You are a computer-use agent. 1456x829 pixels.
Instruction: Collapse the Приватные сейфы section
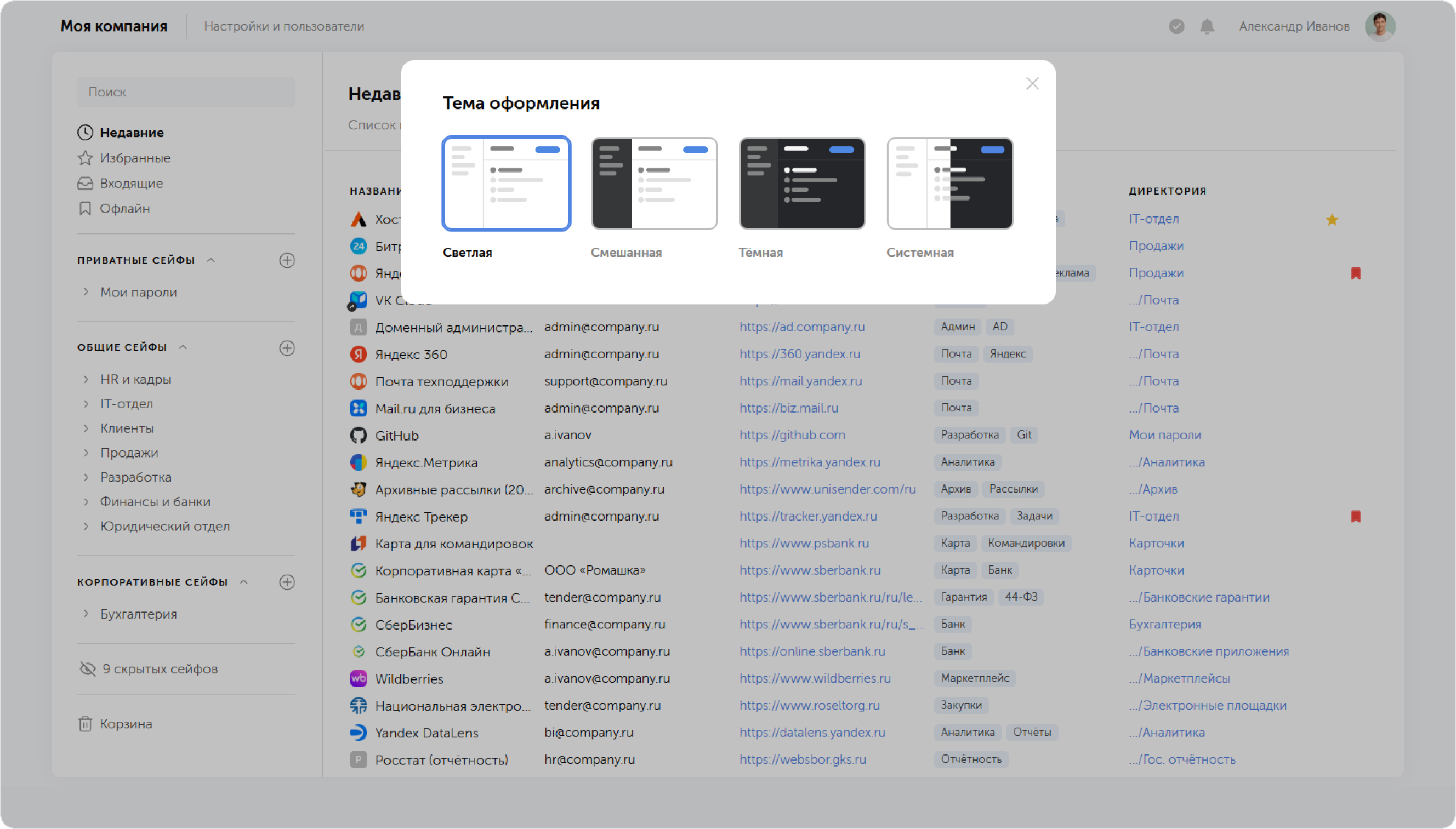point(211,260)
